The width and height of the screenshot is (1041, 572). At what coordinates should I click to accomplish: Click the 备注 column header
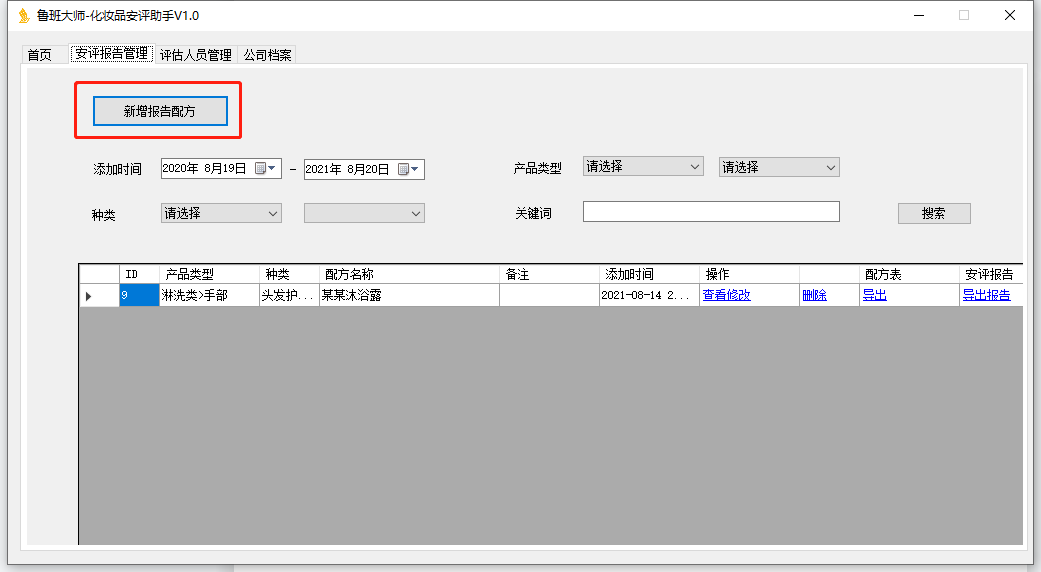click(549, 274)
